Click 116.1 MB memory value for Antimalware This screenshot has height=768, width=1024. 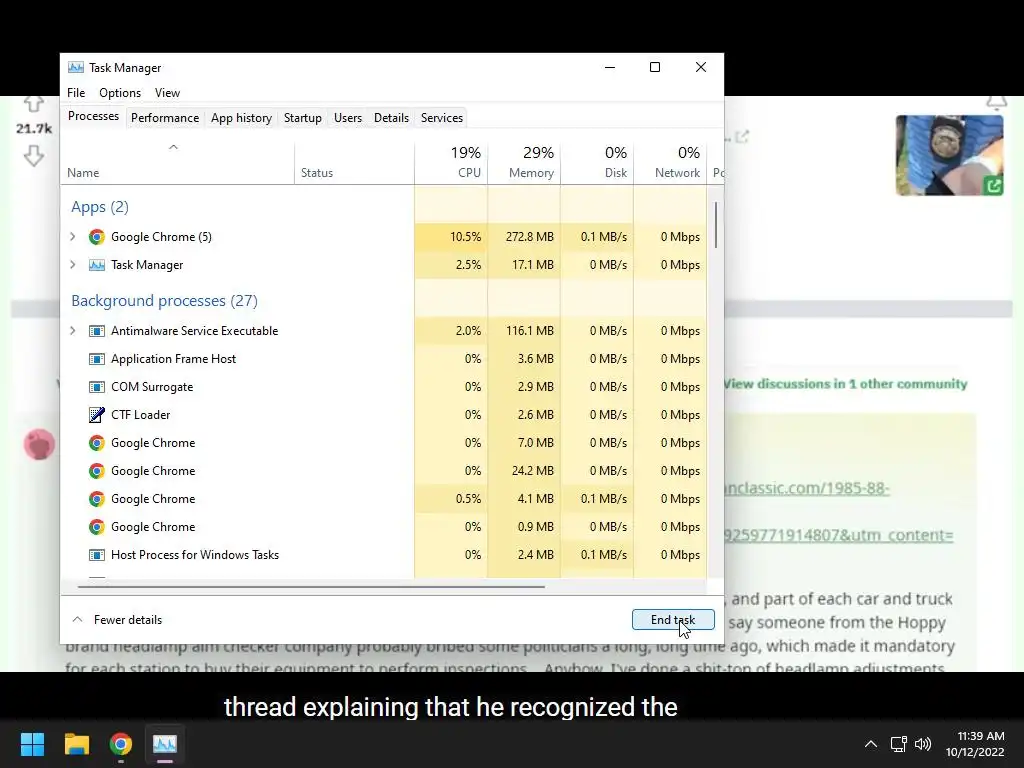pyautogui.click(x=524, y=331)
